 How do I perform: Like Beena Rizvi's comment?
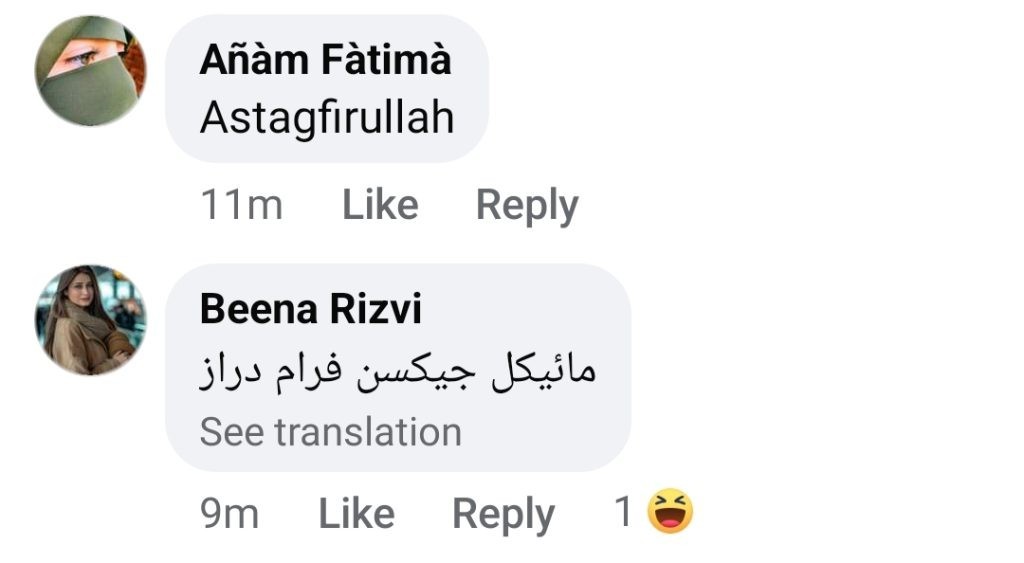356,514
